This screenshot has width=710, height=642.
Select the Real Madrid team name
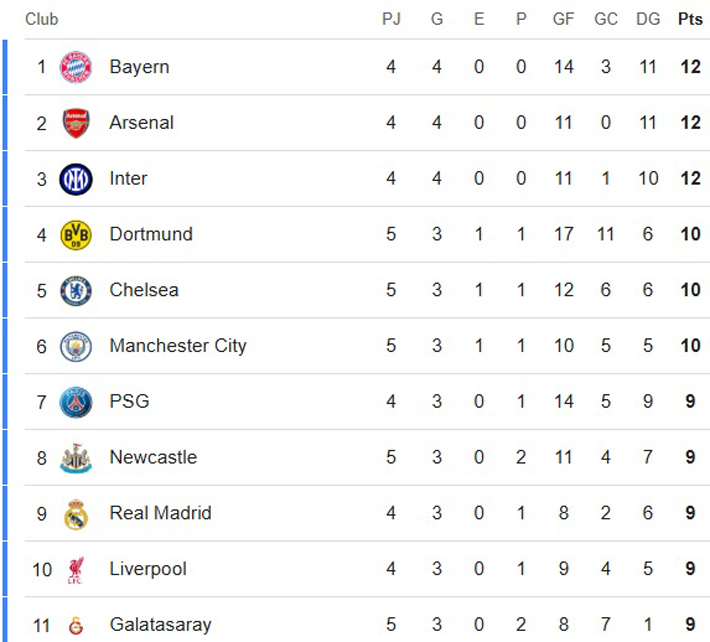160,513
